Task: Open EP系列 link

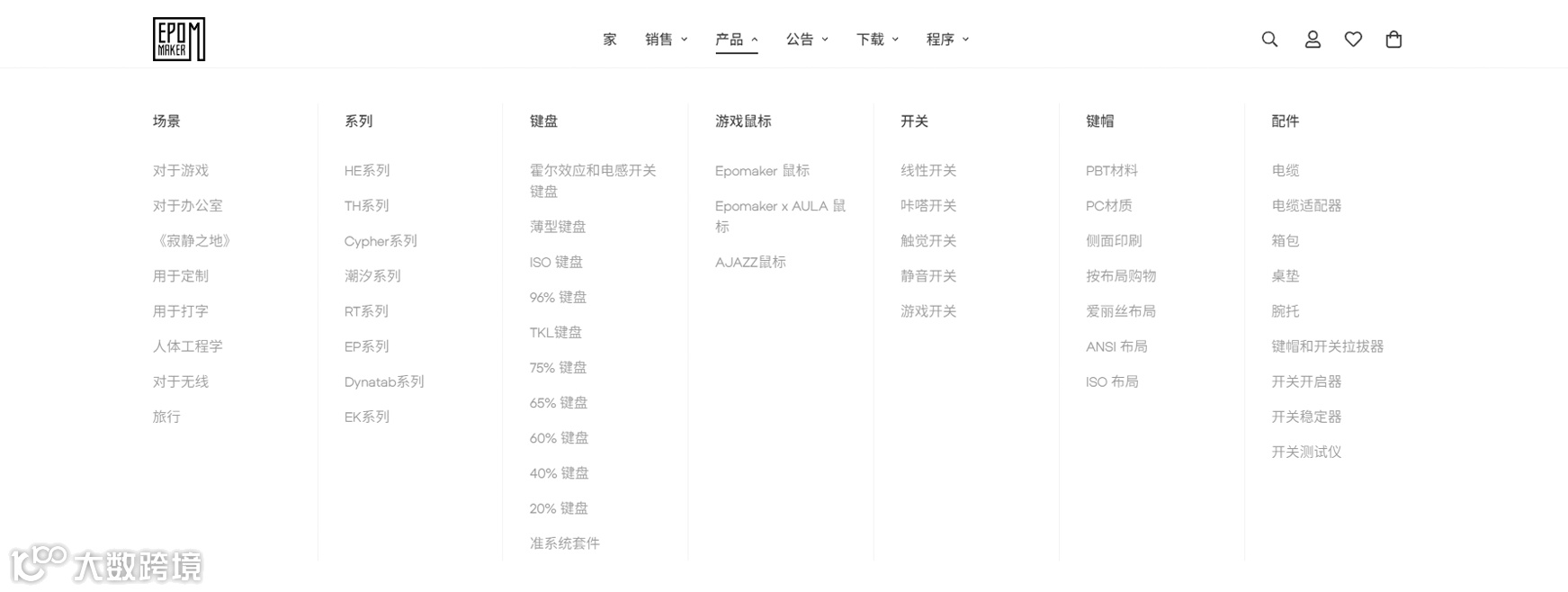Action: click(x=366, y=346)
